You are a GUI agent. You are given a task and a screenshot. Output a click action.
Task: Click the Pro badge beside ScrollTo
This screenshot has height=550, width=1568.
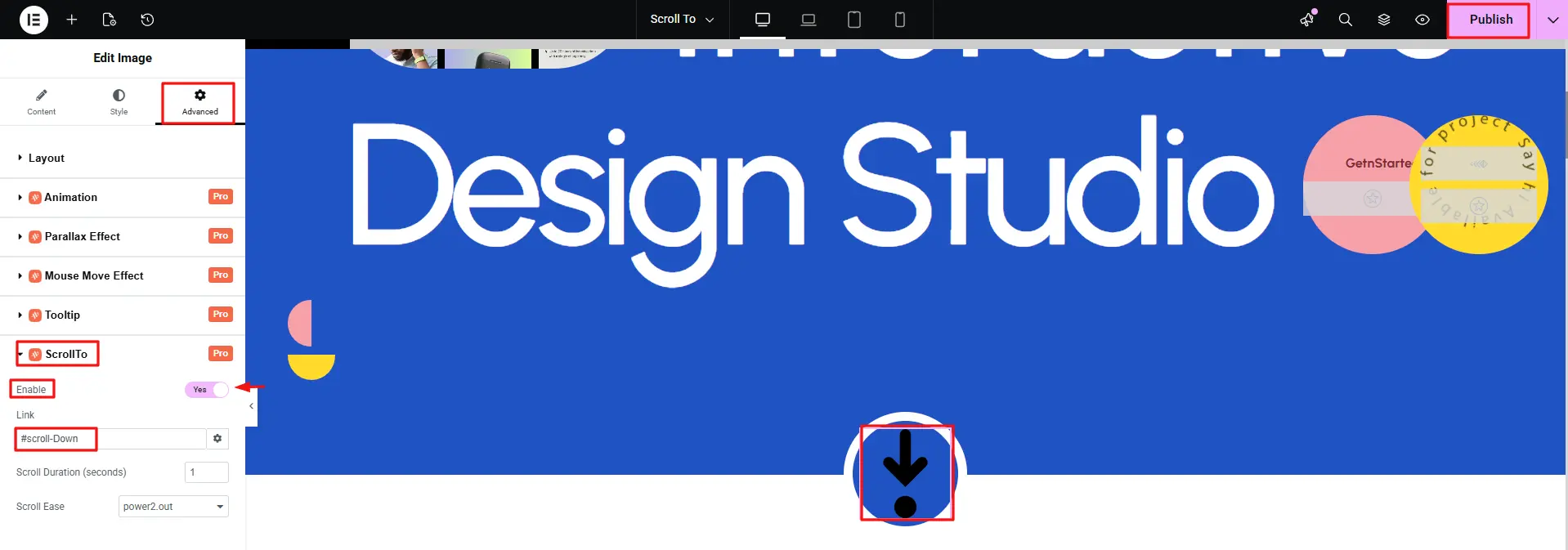221,354
